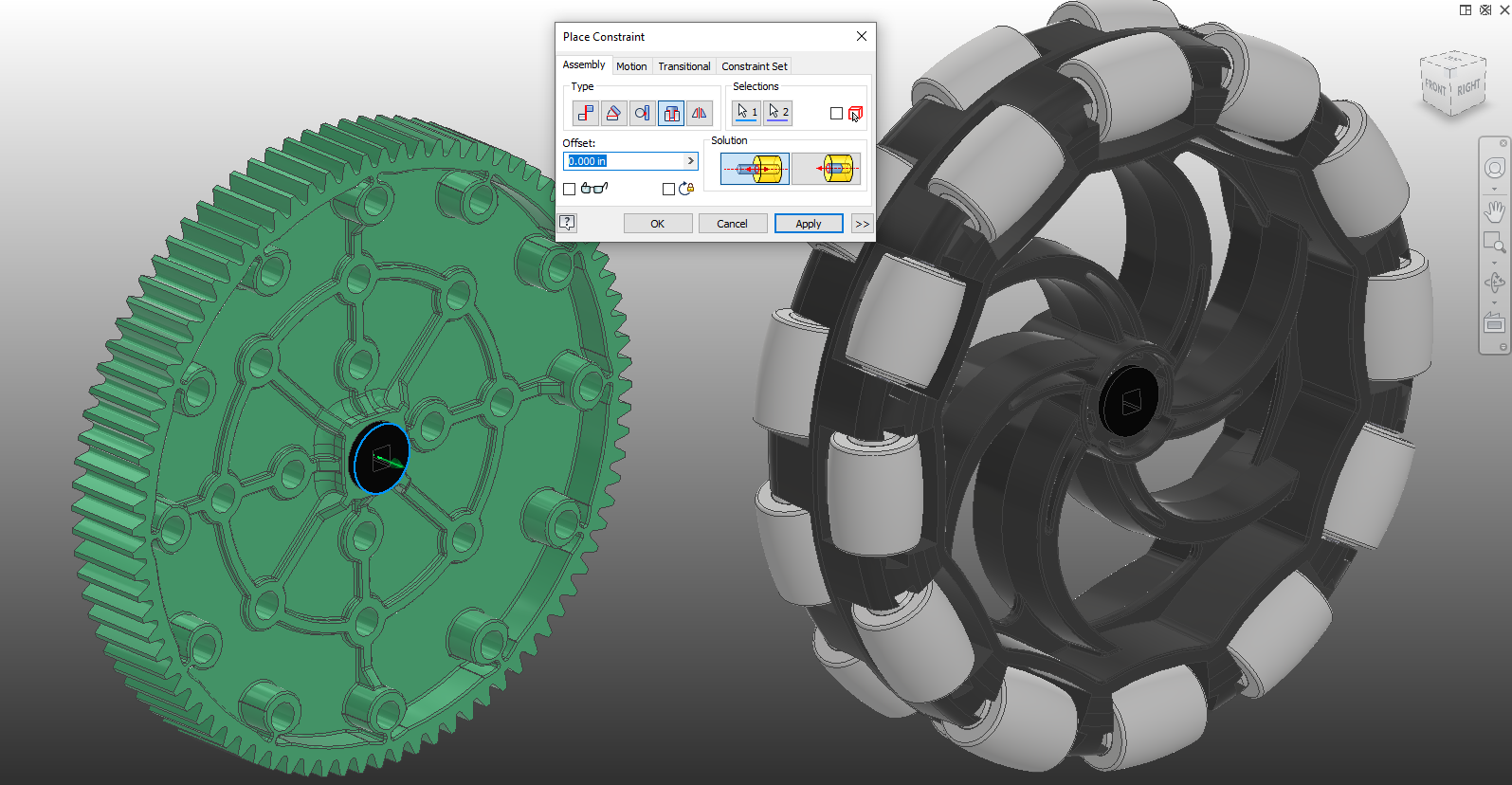Screen dimensions: 1512x785
Task: Switch to the Motion tab
Action: [x=631, y=66]
